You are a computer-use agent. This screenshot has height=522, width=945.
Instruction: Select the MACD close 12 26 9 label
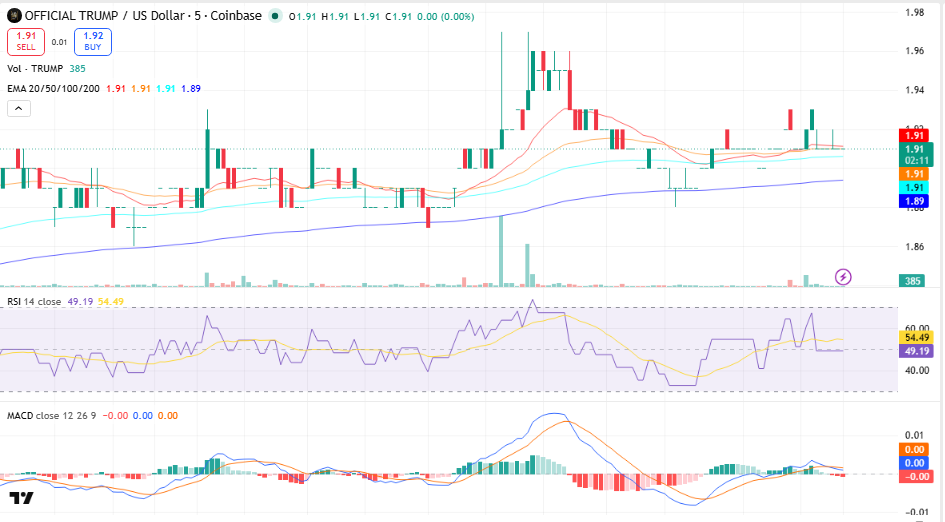pyautogui.click(x=51, y=416)
